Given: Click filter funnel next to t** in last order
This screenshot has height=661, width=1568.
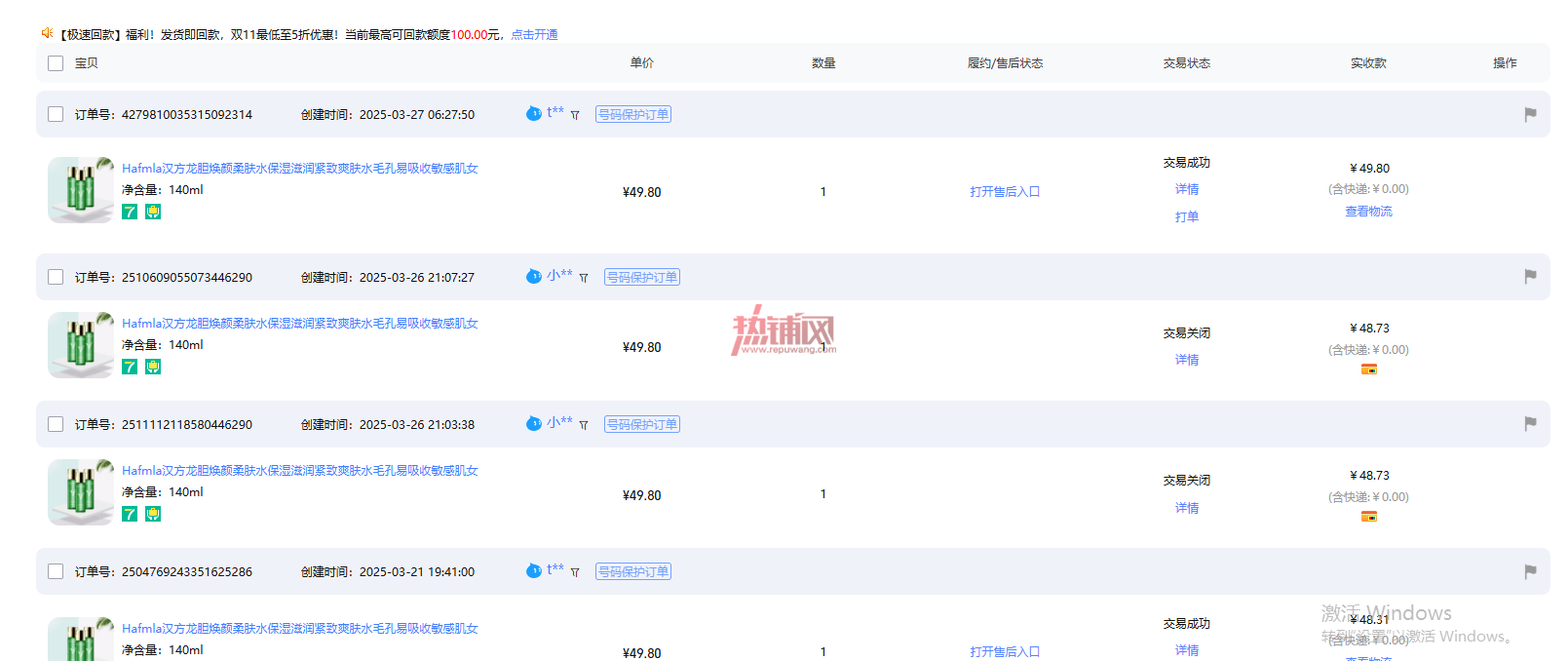Looking at the screenshot, I should [x=575, y=572].
